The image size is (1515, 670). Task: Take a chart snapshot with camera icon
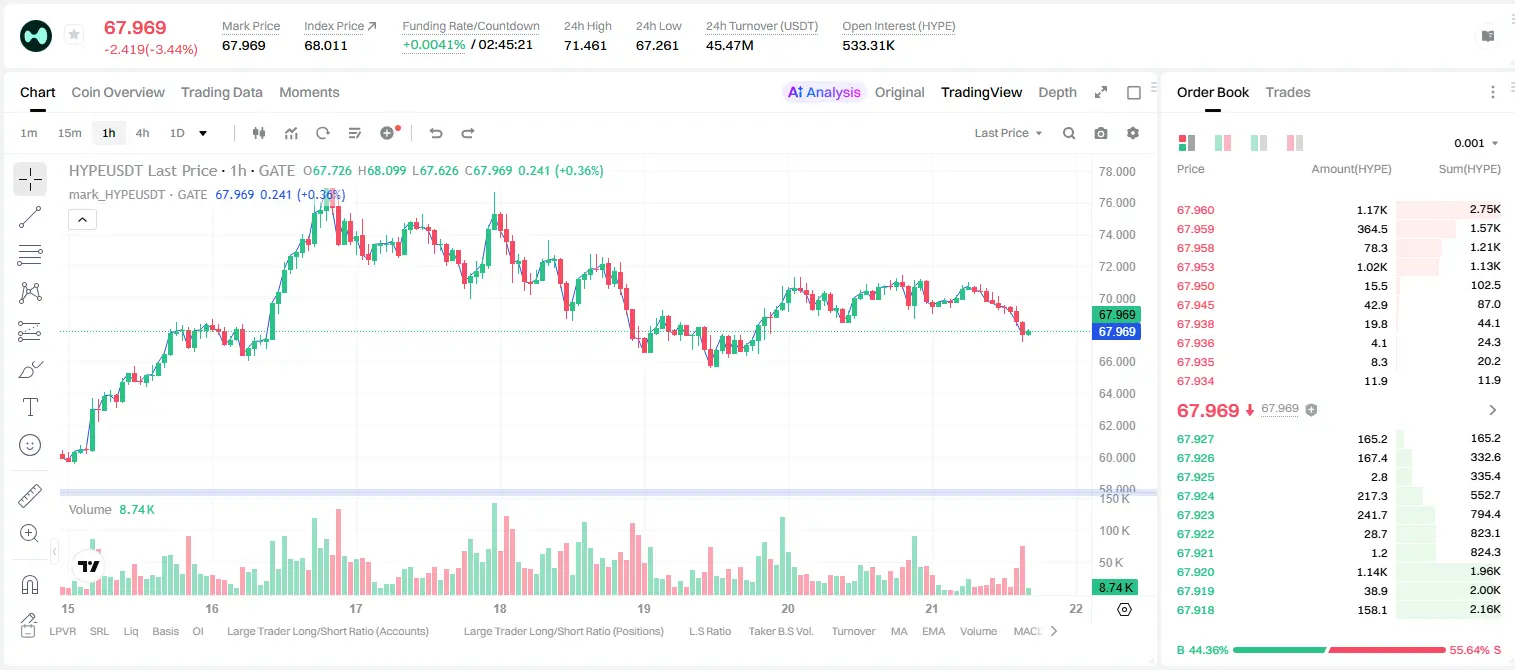(1101, 133)
